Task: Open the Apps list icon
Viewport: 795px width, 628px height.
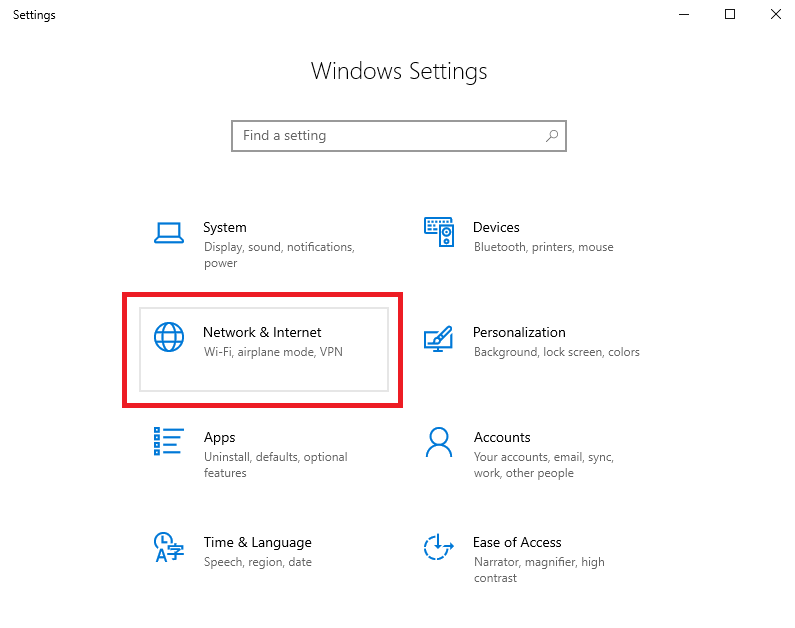Action: click(x=169, y=441)
